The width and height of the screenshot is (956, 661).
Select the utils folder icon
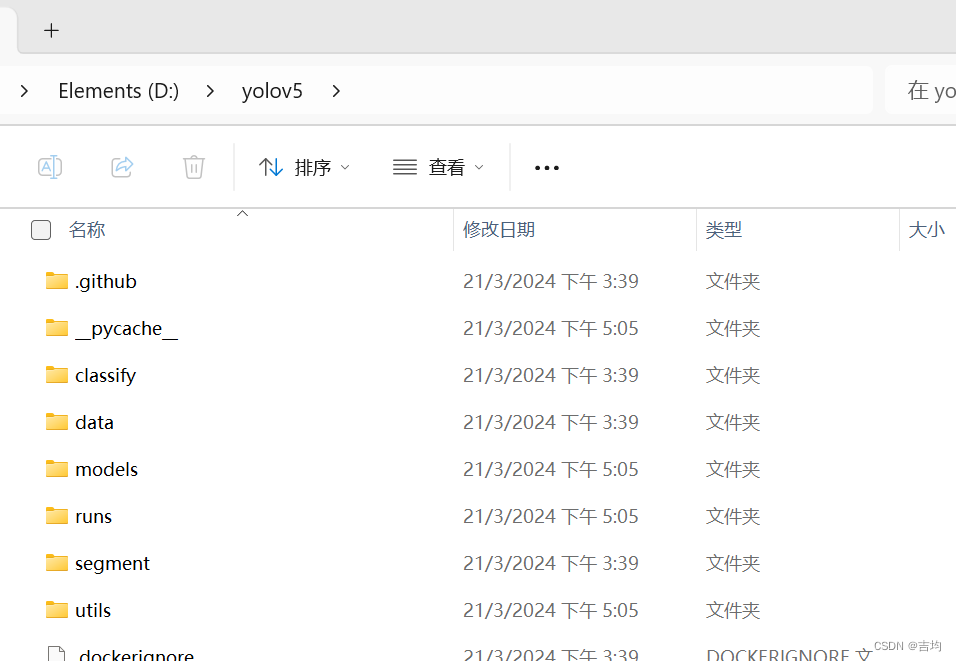(x=57, y=610)
